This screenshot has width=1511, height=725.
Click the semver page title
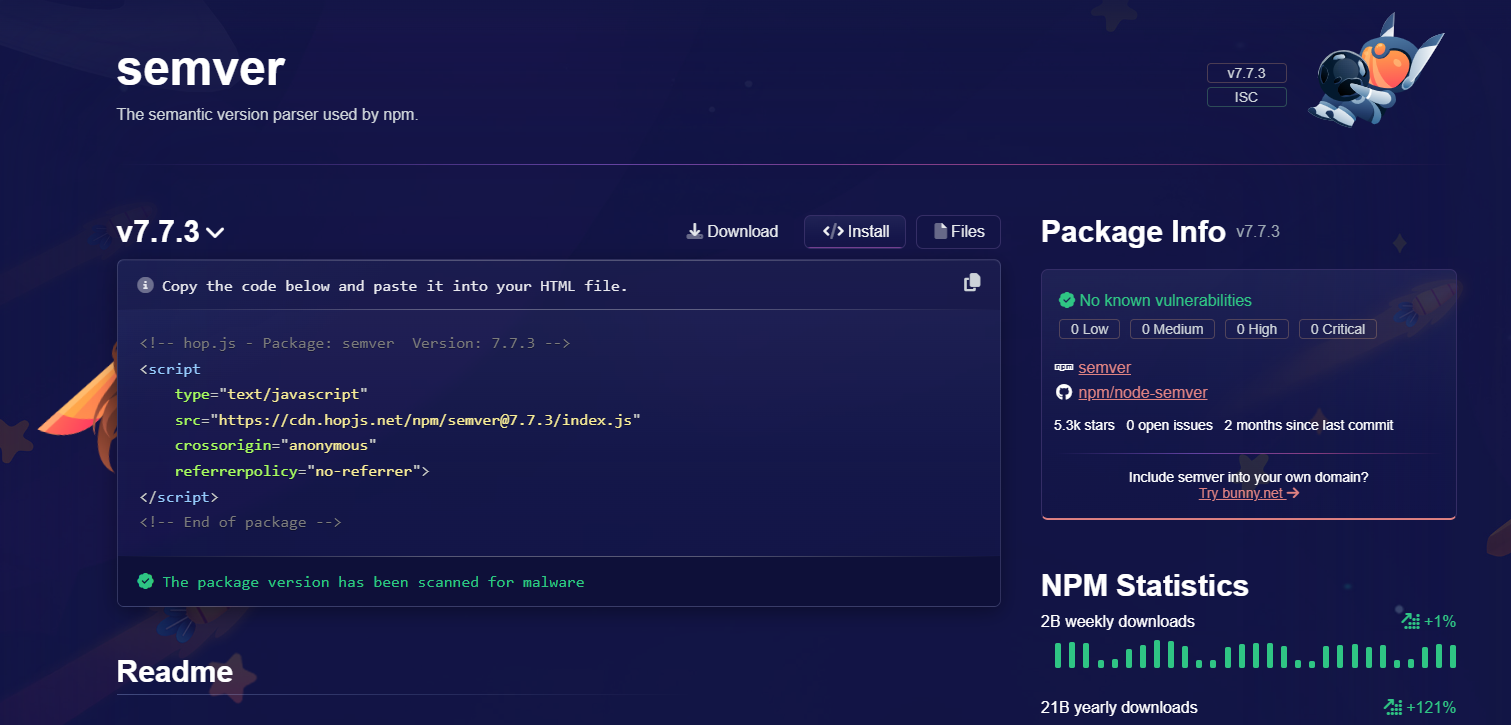(201, 70)
